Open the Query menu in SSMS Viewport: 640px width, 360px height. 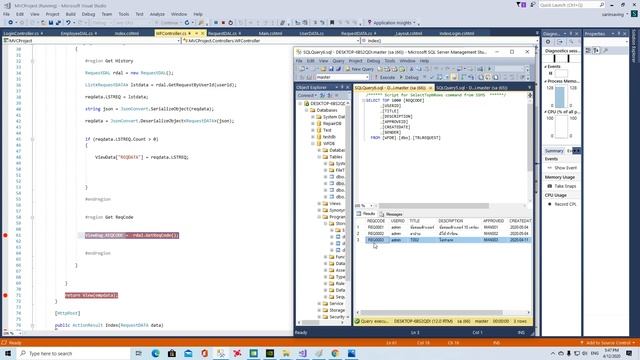click(338, 61)
